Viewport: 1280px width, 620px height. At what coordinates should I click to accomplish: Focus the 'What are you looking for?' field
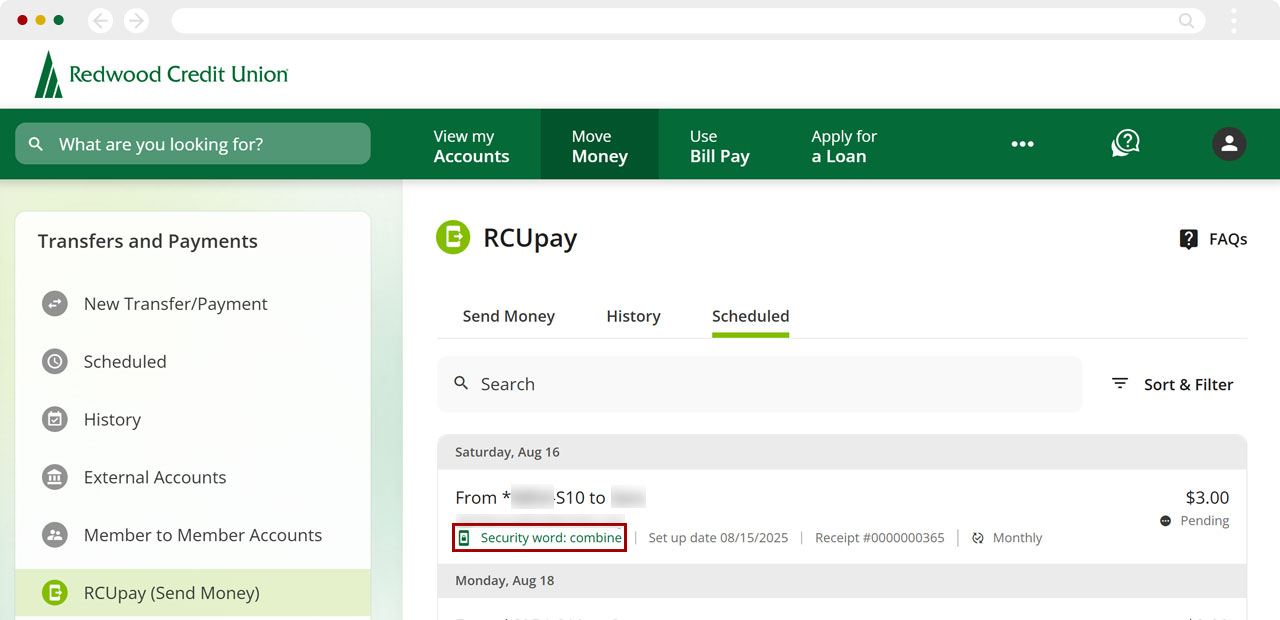[193, 144]
